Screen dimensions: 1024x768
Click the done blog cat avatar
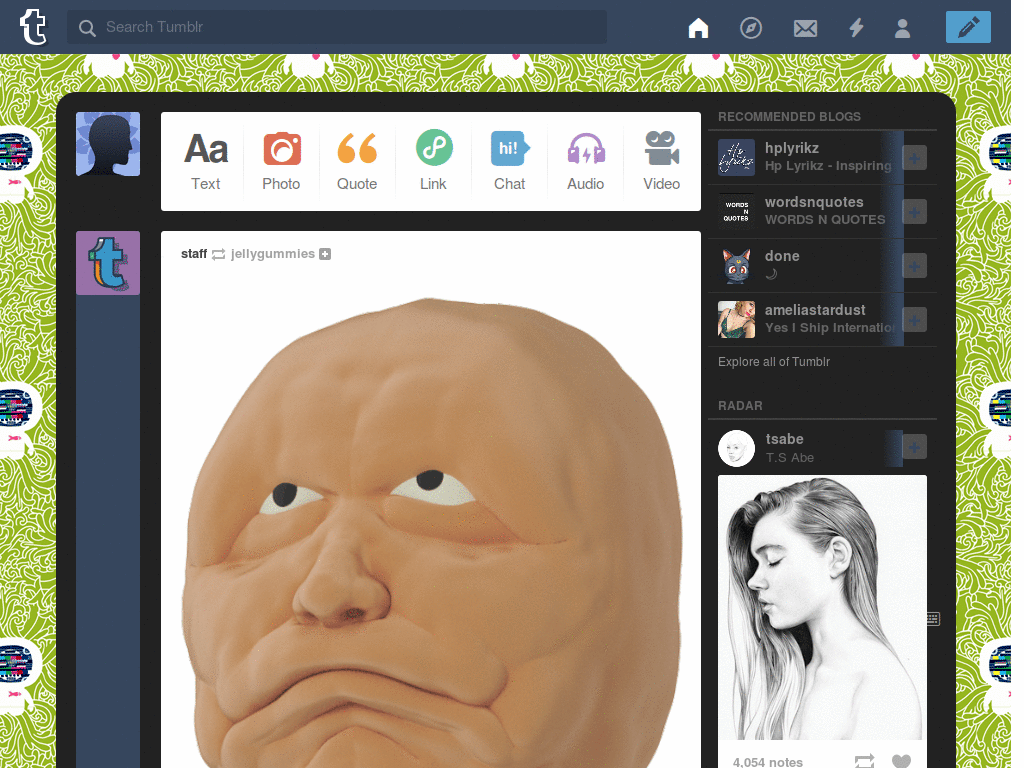click(x=736, y=266)
